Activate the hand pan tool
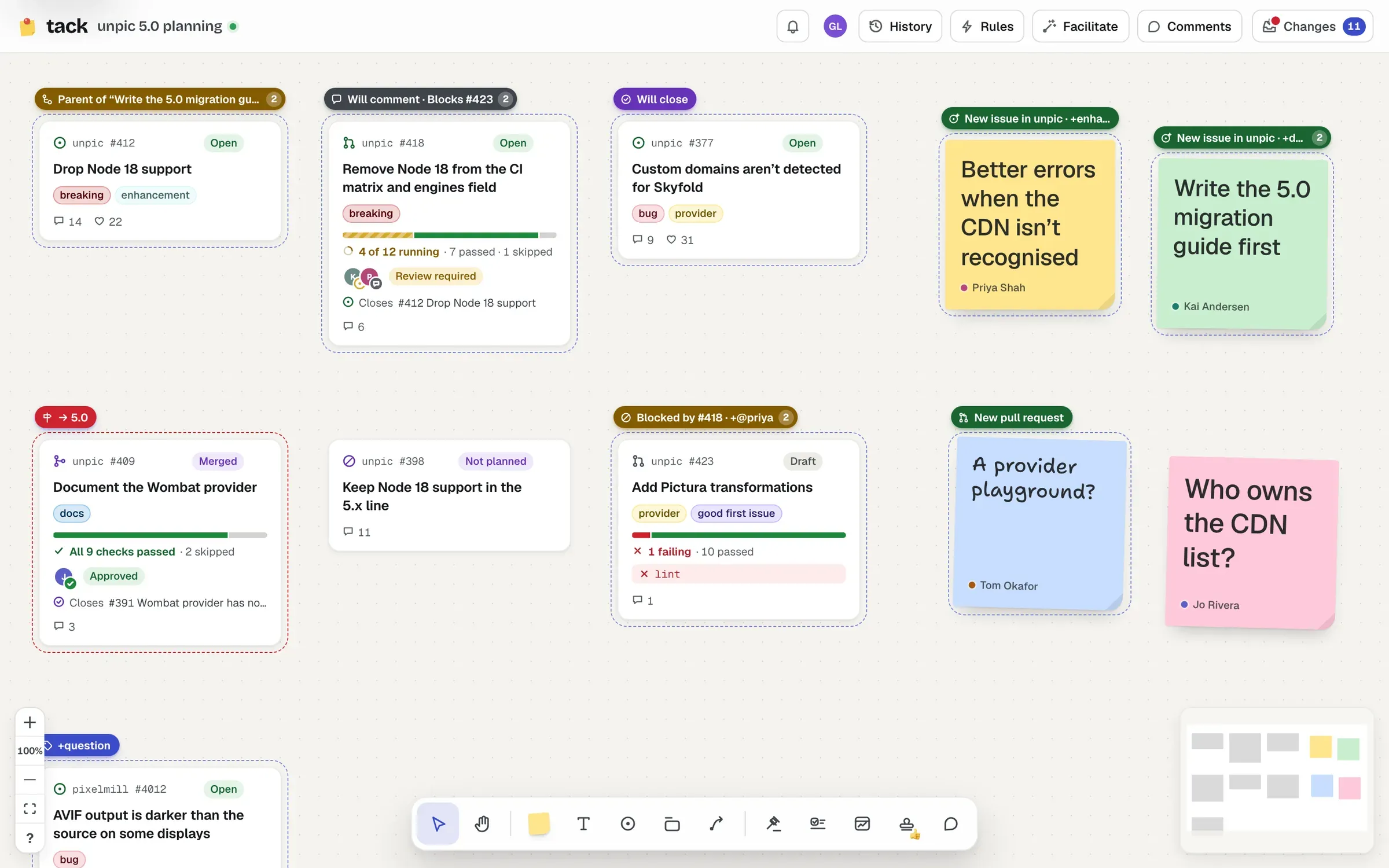The width and height of the screenshot is (1389, 868). click(482, 823)
